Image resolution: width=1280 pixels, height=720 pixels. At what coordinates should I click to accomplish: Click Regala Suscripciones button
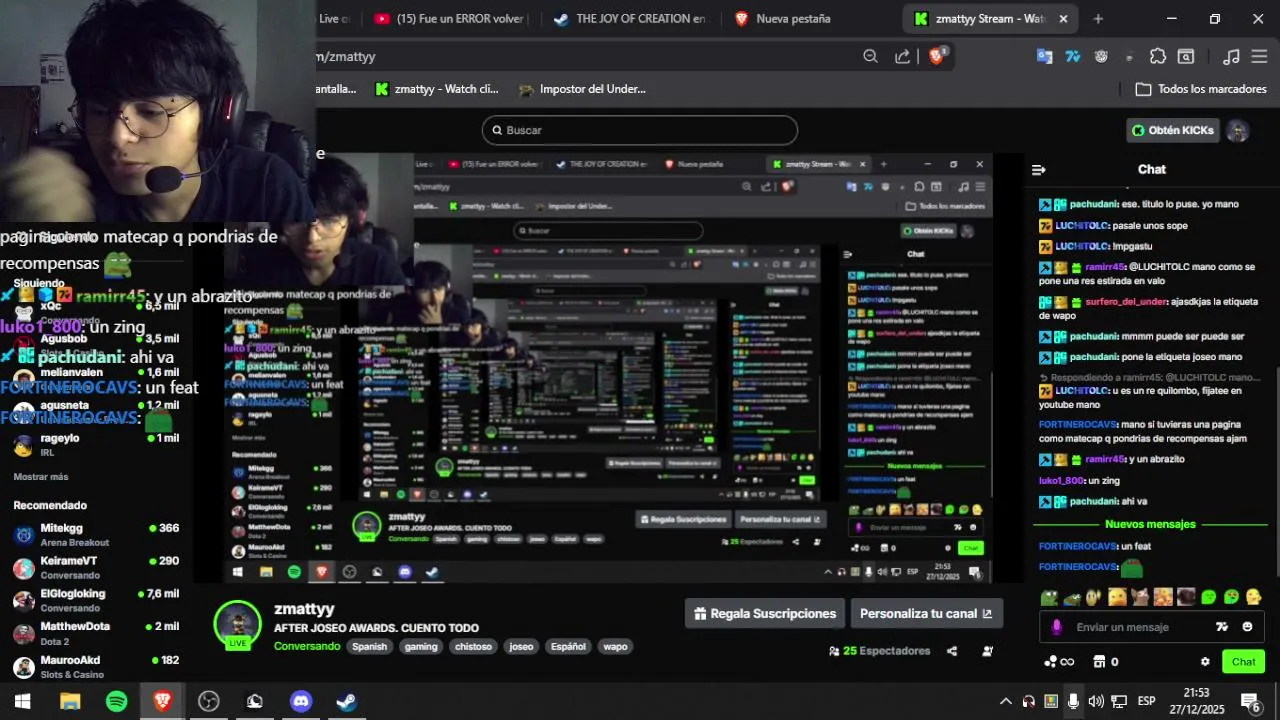765,614
